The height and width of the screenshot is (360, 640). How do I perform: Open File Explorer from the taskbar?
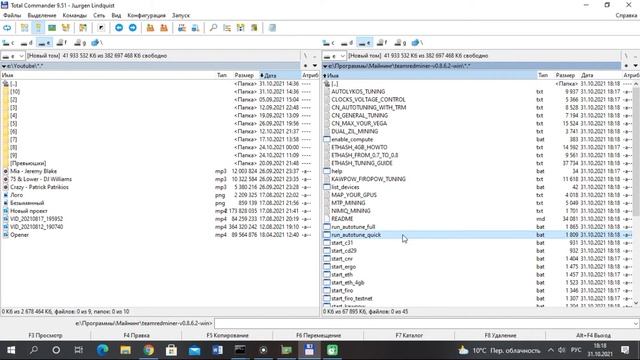click(125, 350)
